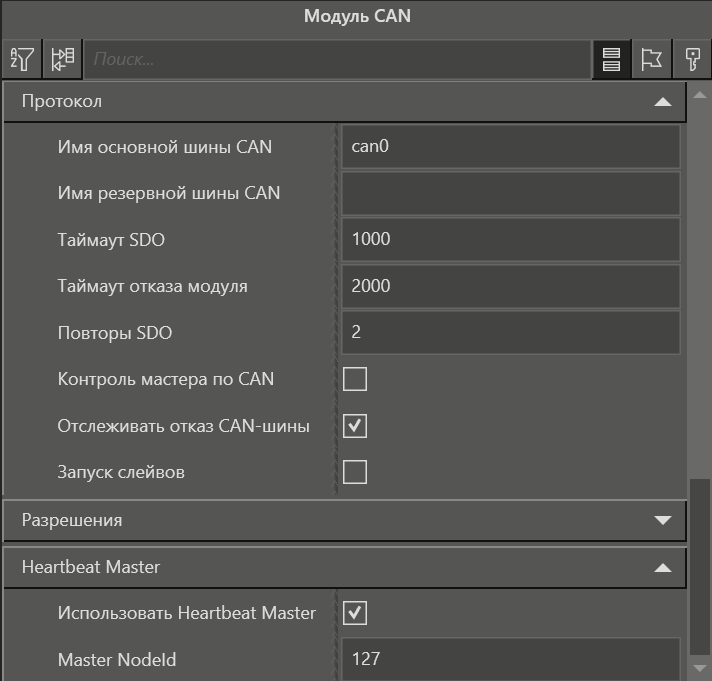Click the expand/collapse tree structure icon
This screenshot has height=681, width=712.
coord(62,59)
